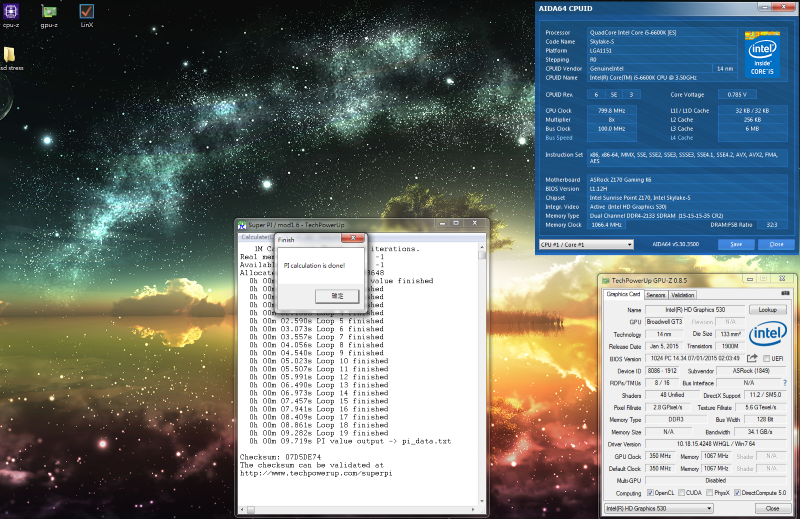Screen dimensions: 800x519
Task: Confirm the PI calculation done dialog
Action: 336,296
